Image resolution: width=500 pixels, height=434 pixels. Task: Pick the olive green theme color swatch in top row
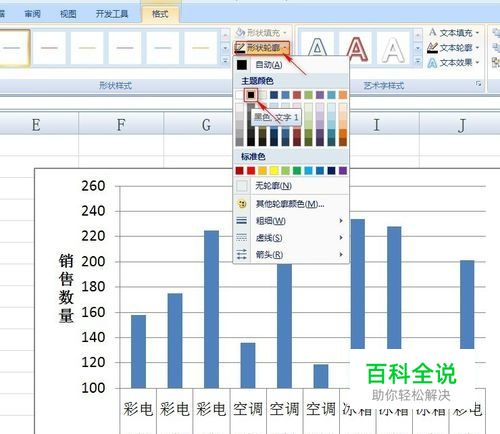click(x=308, y=95)
